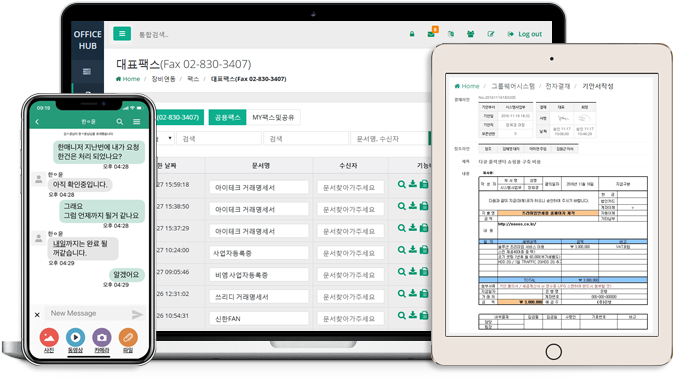
Task: Close the attachment panel with X icon
Action: [37, 314]
